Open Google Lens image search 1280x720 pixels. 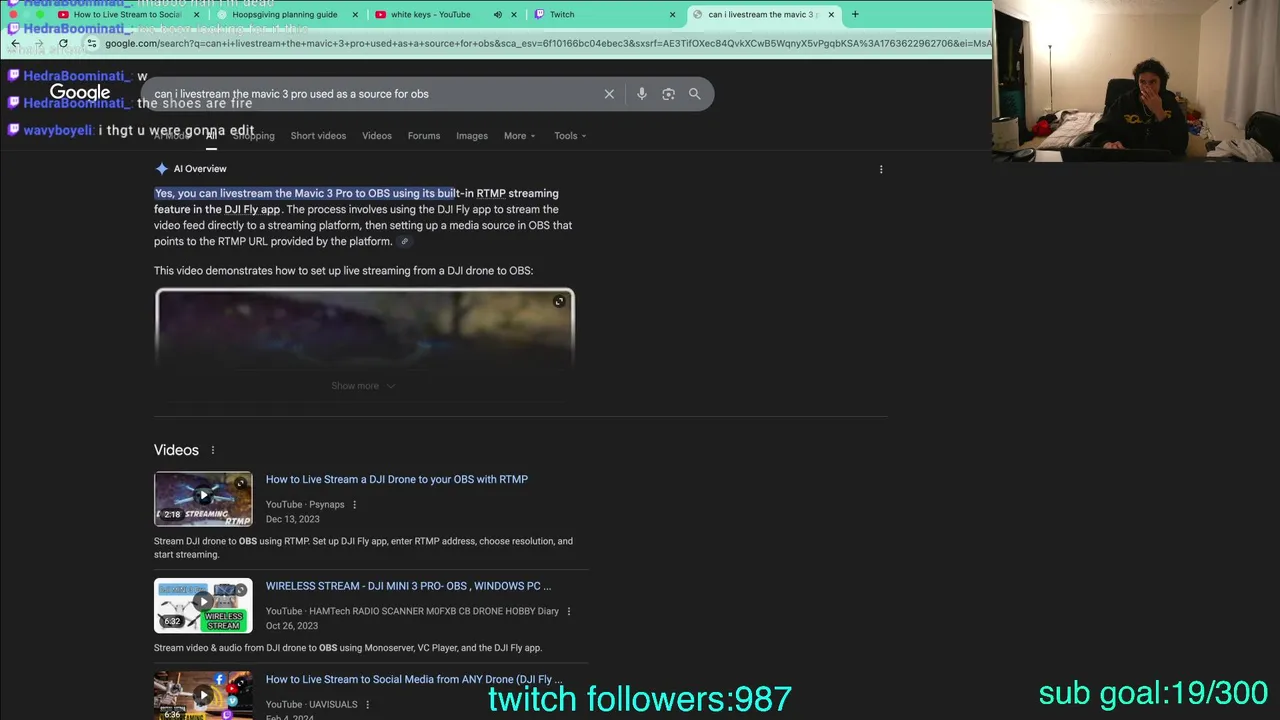coord(668,94)
